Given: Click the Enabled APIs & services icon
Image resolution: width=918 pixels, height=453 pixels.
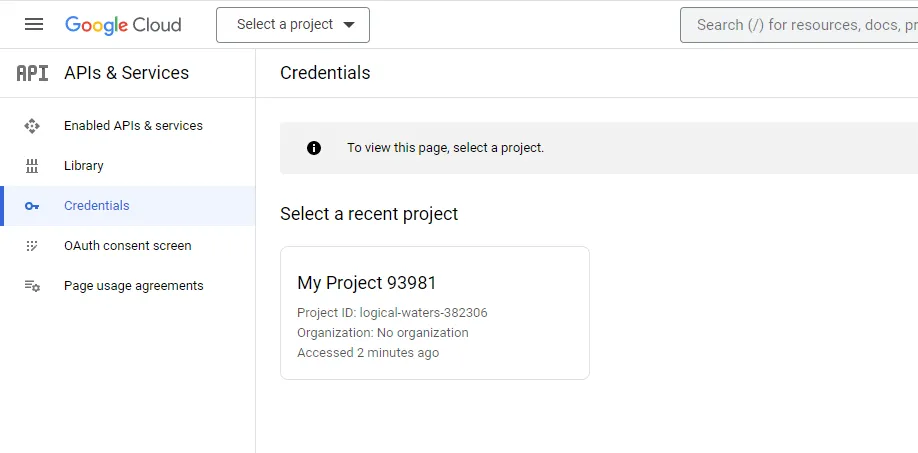Looking at the screenshot, I should coord(32,126).
